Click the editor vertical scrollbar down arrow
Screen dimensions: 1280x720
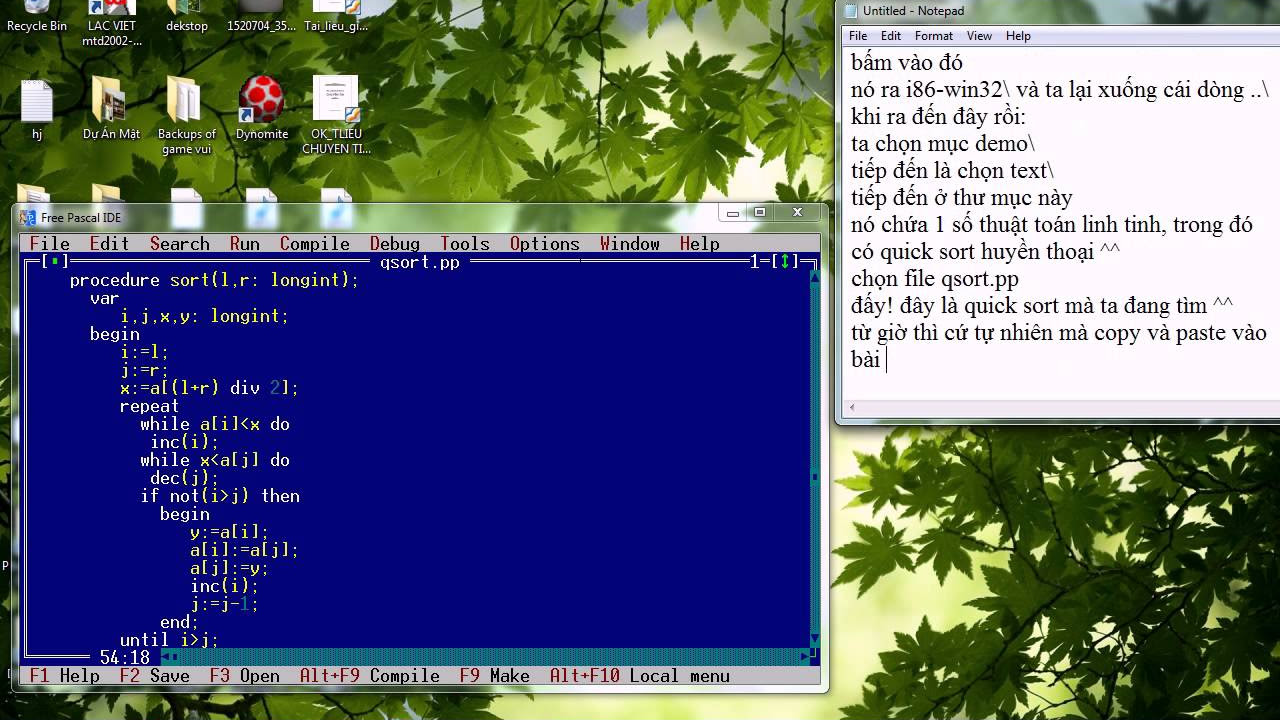coord(815,640)
